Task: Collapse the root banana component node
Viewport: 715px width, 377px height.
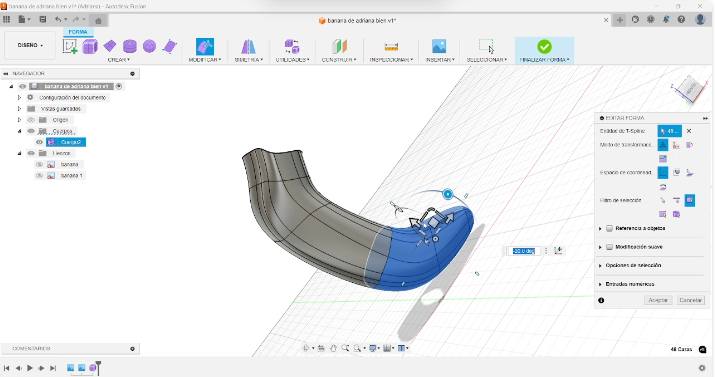Action: point(11,86)
